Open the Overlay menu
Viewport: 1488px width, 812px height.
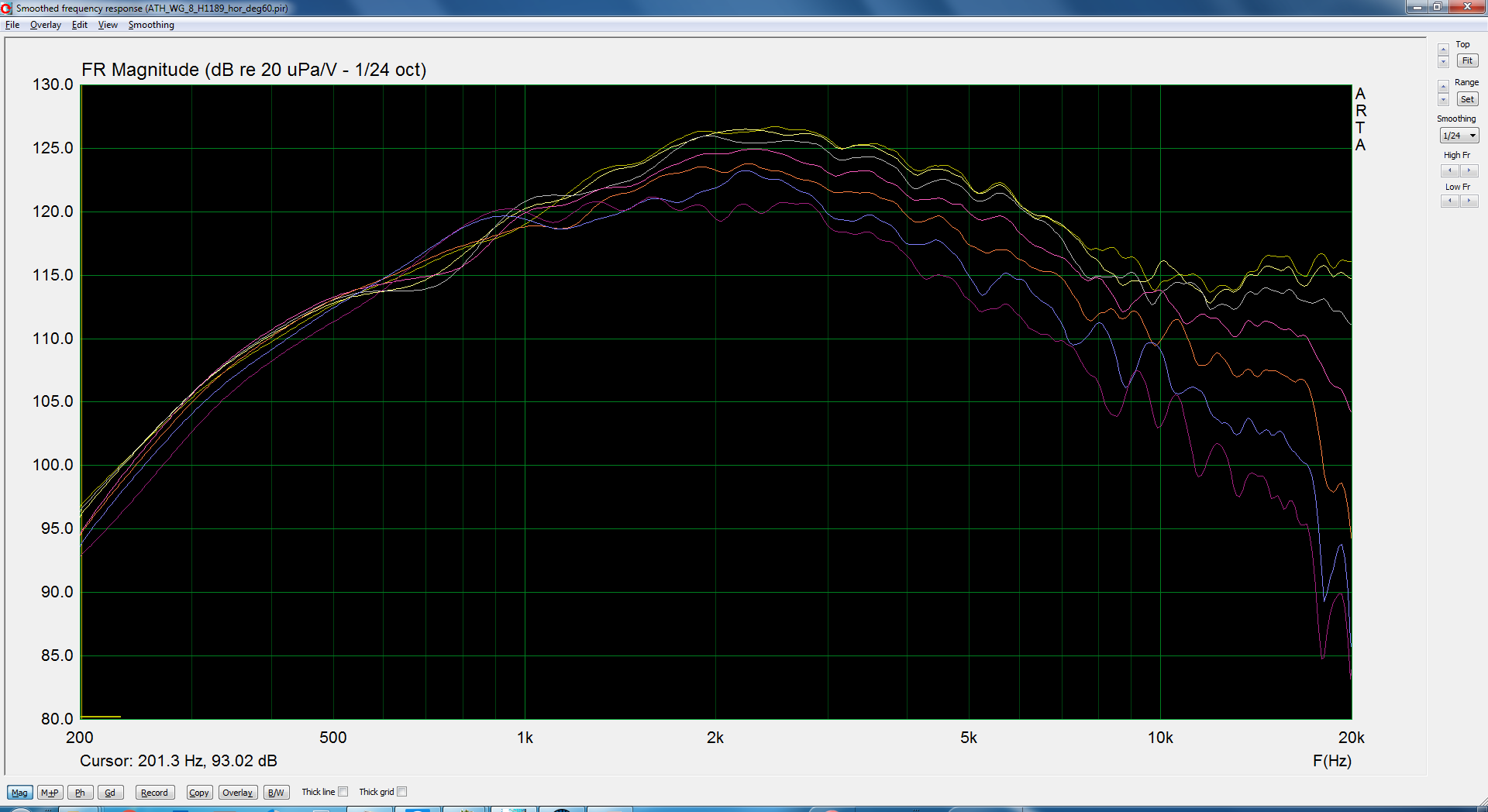pyautogui.click(x=45, y=25)
